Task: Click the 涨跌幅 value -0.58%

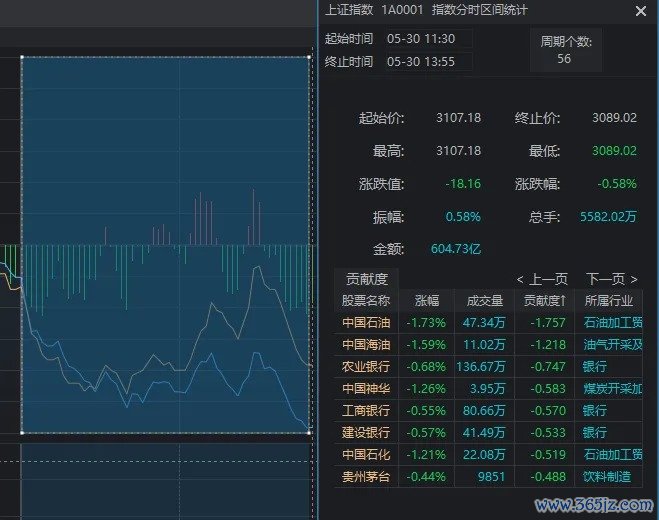Action: [x=617, y=184]
